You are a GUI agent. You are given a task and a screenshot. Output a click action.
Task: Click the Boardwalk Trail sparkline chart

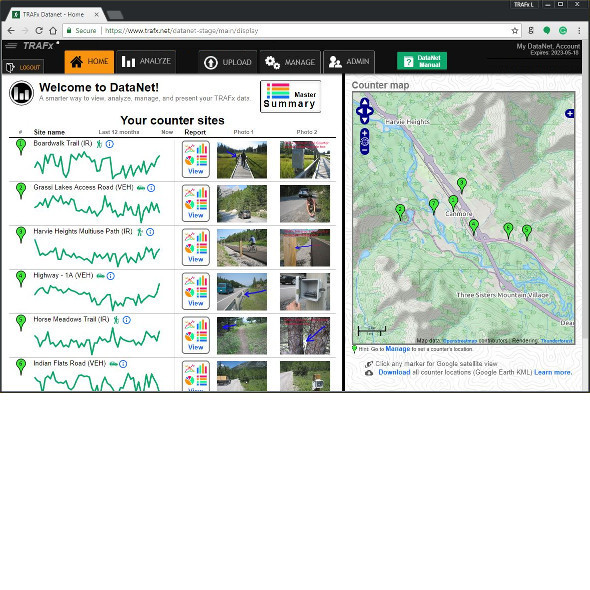click(97, 164)
